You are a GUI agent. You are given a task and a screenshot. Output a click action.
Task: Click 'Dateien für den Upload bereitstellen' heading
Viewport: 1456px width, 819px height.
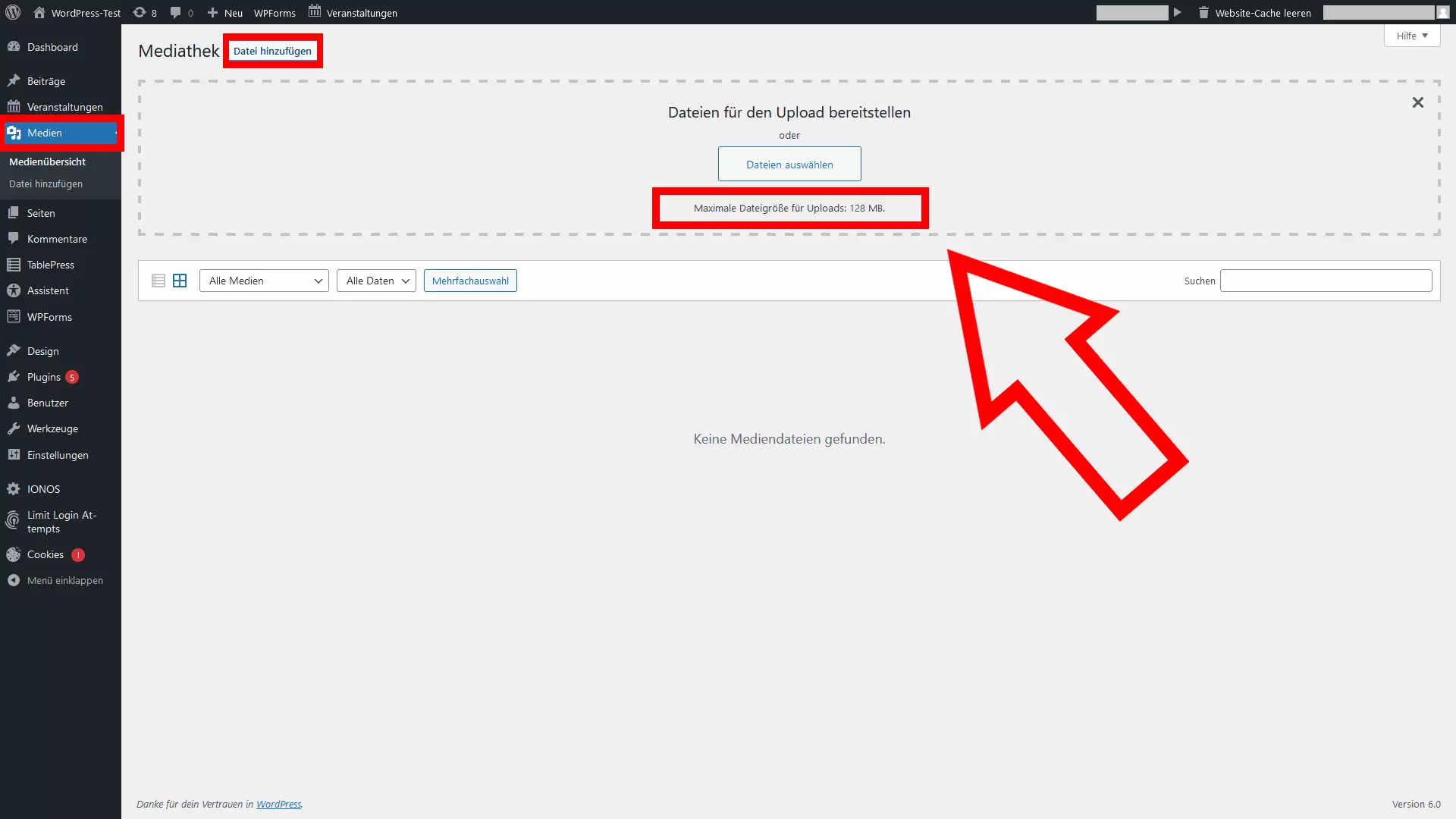[x=789, y=112]
